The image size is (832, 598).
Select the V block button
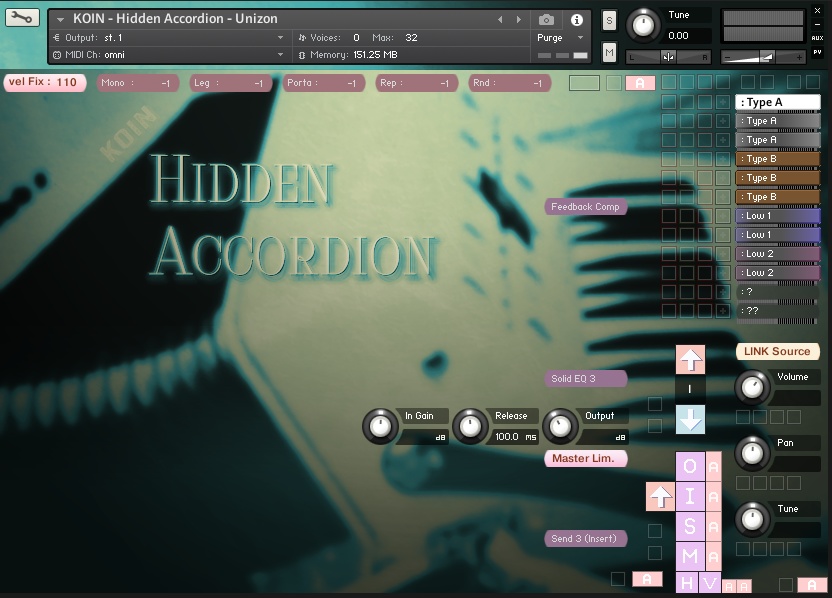click(x=710, y=583)
